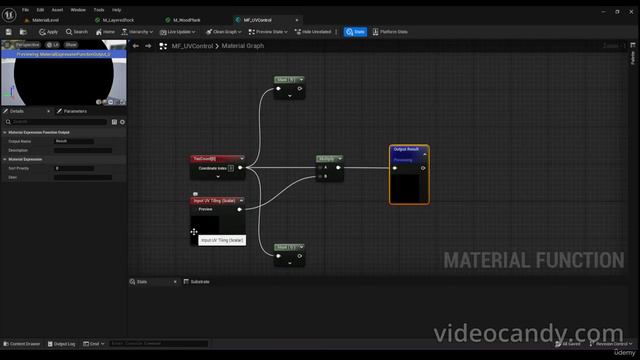Switch to the M_WoodPlank tab
Image resolution: width=640 pixels, height=360 pixels.
tap(187, 20)
